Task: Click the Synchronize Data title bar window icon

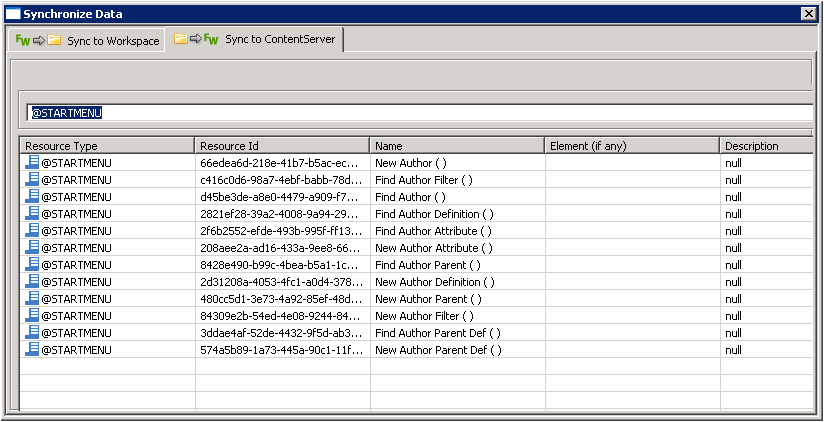Action: [13, 14]
